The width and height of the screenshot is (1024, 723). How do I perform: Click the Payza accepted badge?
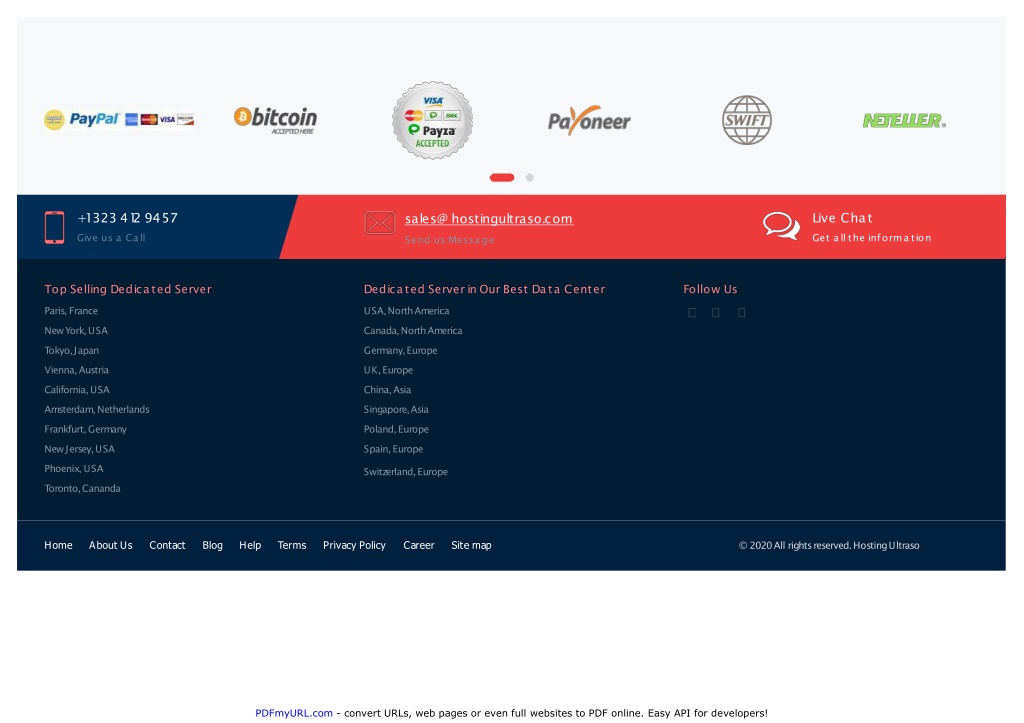[432, 120]
